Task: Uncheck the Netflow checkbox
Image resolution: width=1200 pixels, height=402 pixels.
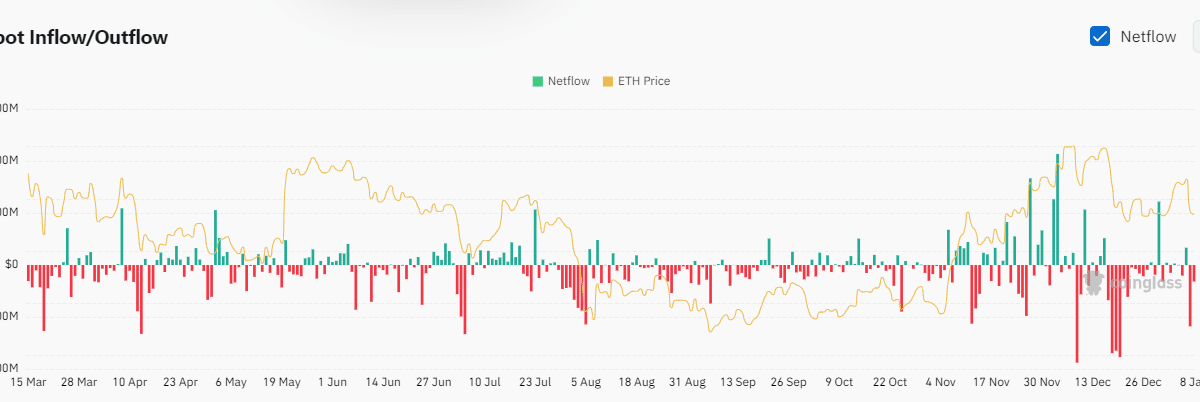Action: coord(1100,37)
